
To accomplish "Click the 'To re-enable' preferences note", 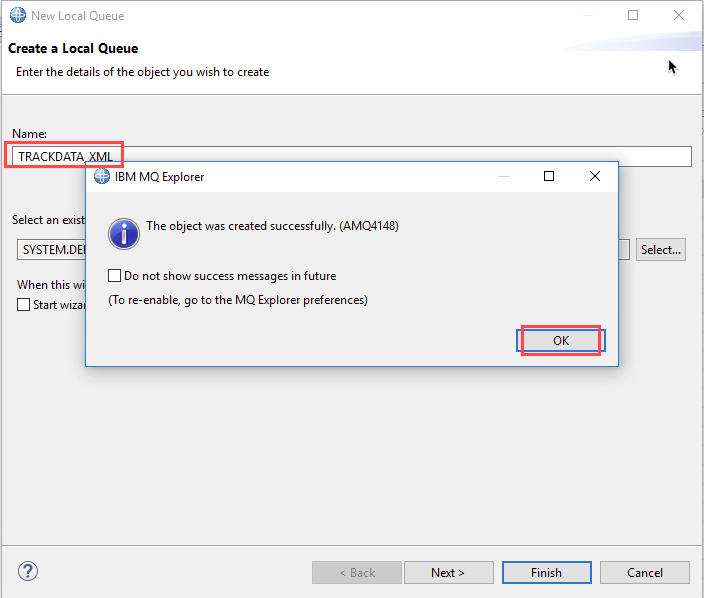I will pos(238,300).
